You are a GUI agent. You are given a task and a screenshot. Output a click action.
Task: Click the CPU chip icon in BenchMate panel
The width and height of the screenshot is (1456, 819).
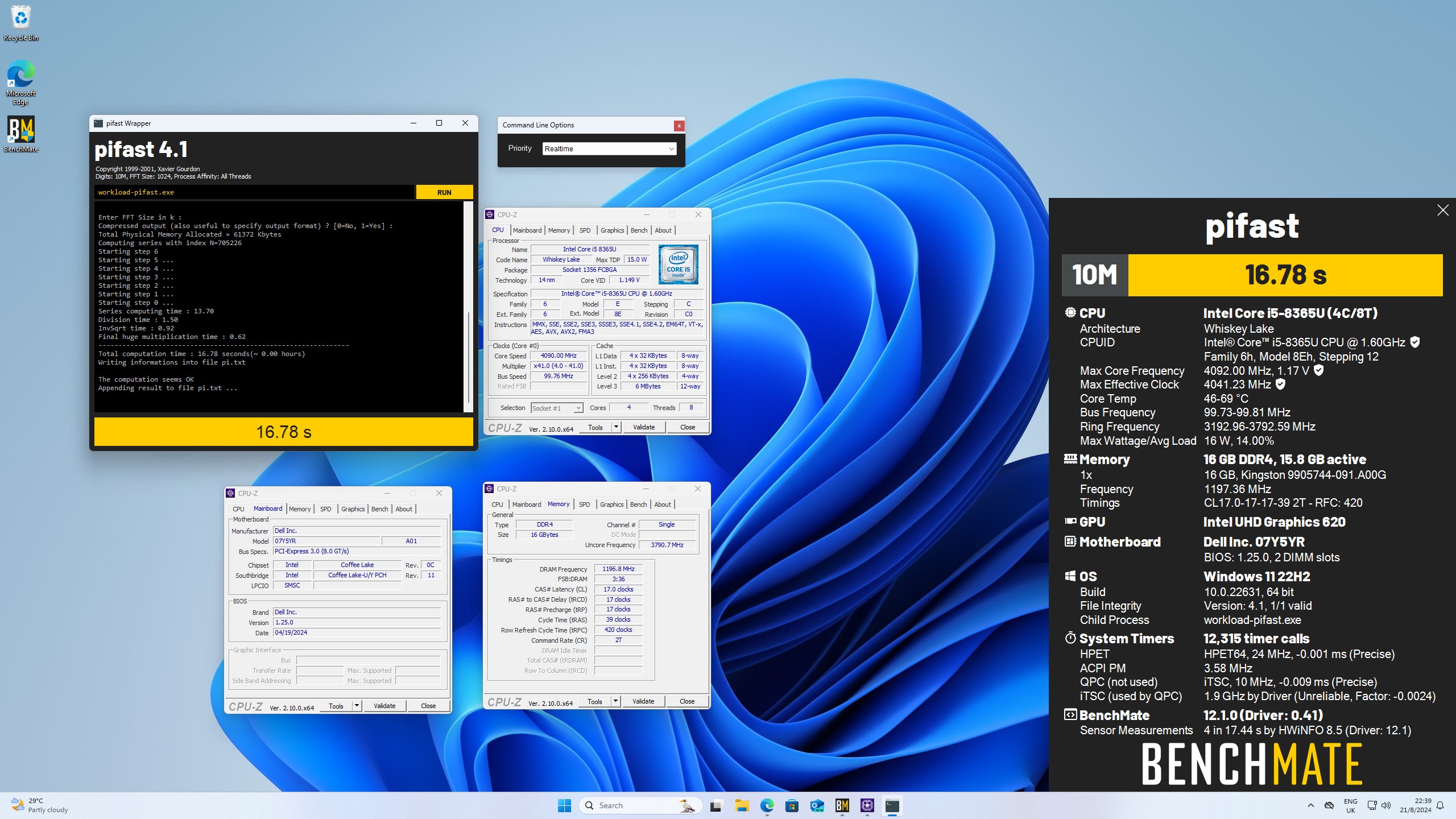pos(1070,313)
